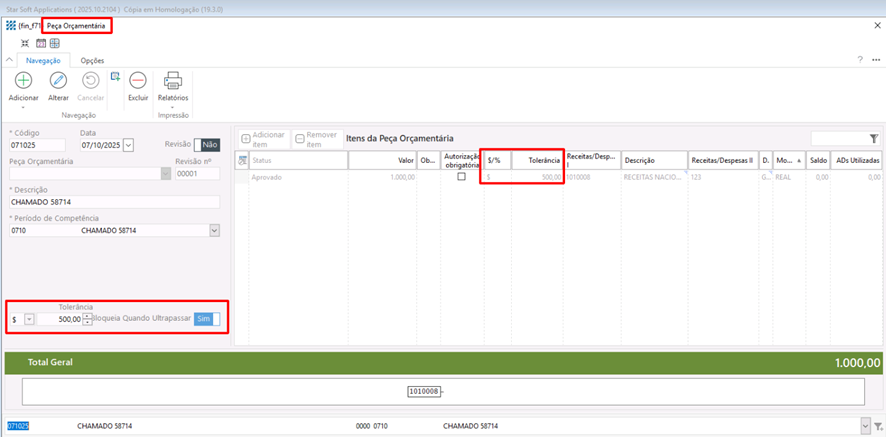The width and height of the screenshot is (886, 437).
Task: Click the help question mark icon
Action: pos(860,60)
